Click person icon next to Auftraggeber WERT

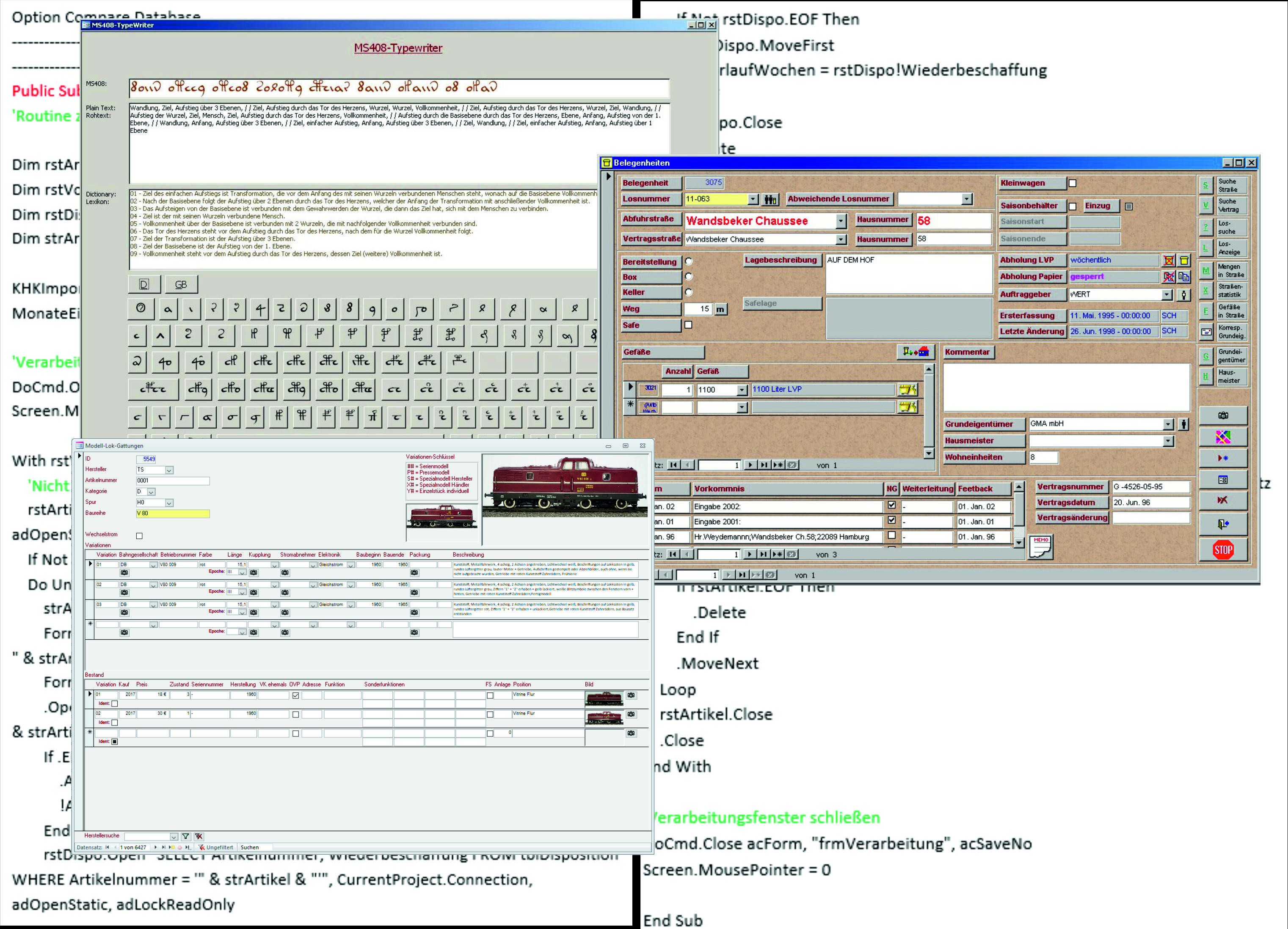[1183, 294]
